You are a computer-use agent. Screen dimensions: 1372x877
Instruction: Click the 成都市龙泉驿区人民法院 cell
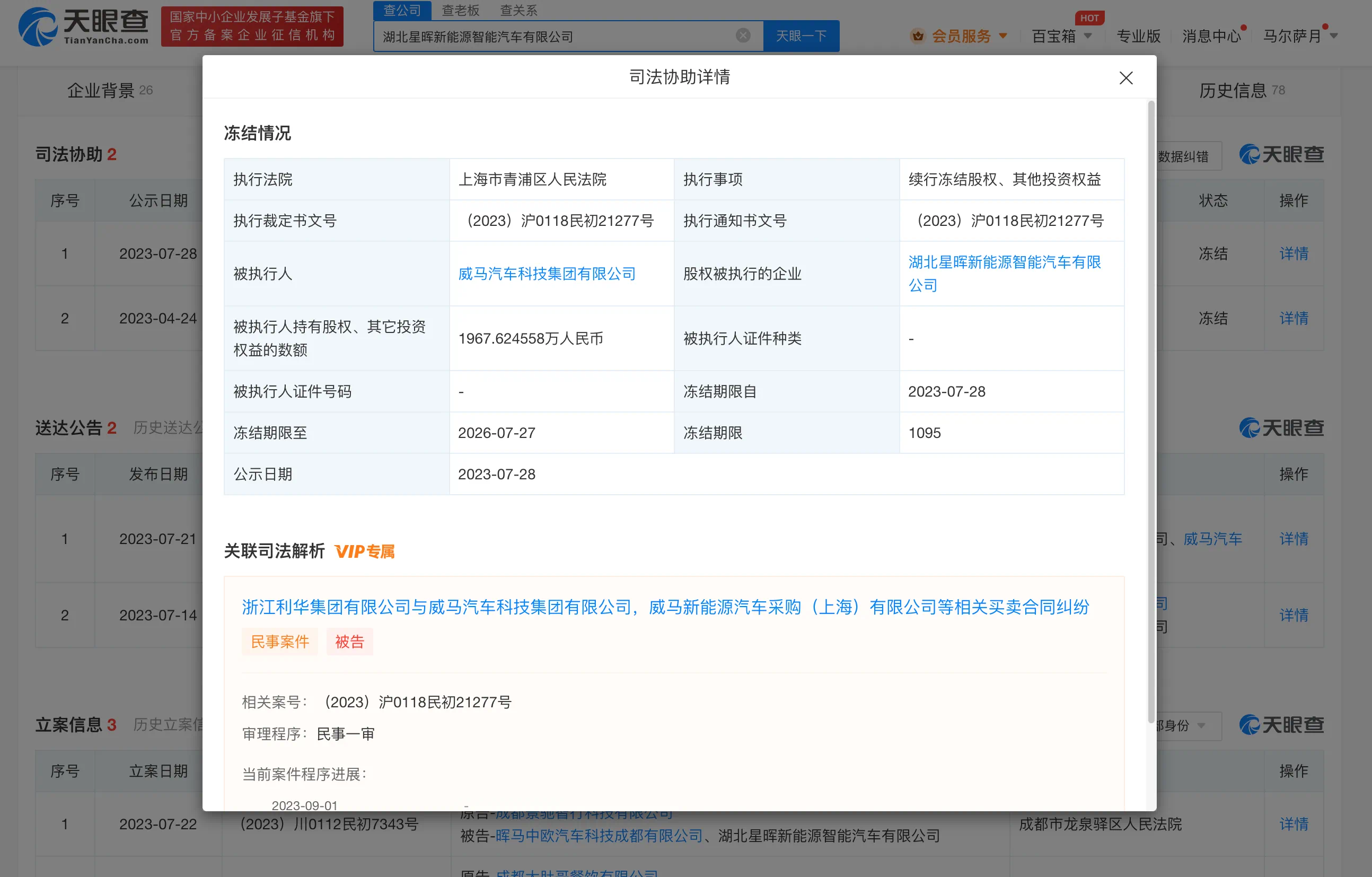click(x=1100, y=824)
